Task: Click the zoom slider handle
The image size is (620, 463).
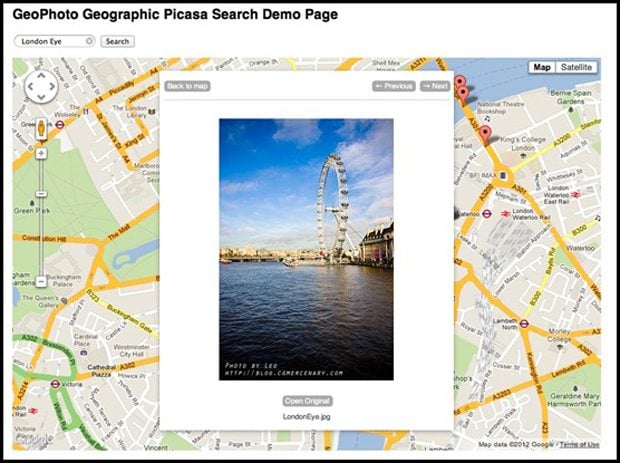Action: coord(41,194)
